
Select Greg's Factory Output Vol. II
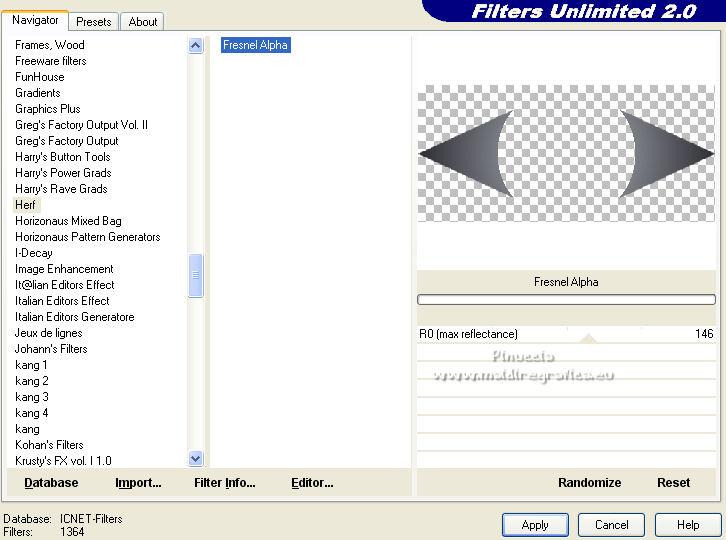pos(81,125)
